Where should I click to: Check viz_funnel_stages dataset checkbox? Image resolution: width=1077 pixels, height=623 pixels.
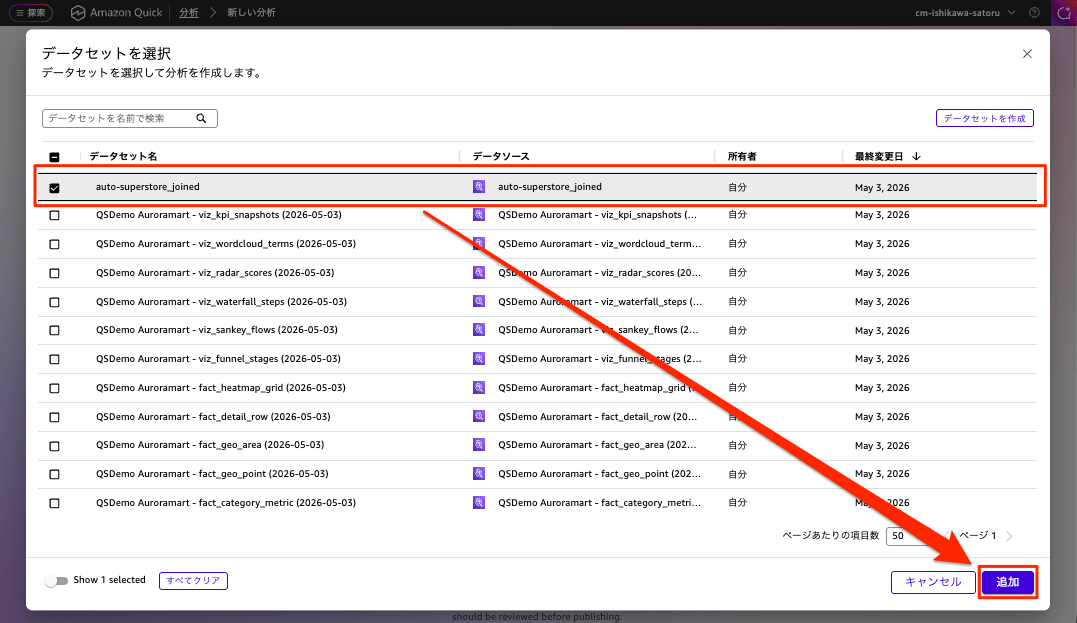coord(54,359)
